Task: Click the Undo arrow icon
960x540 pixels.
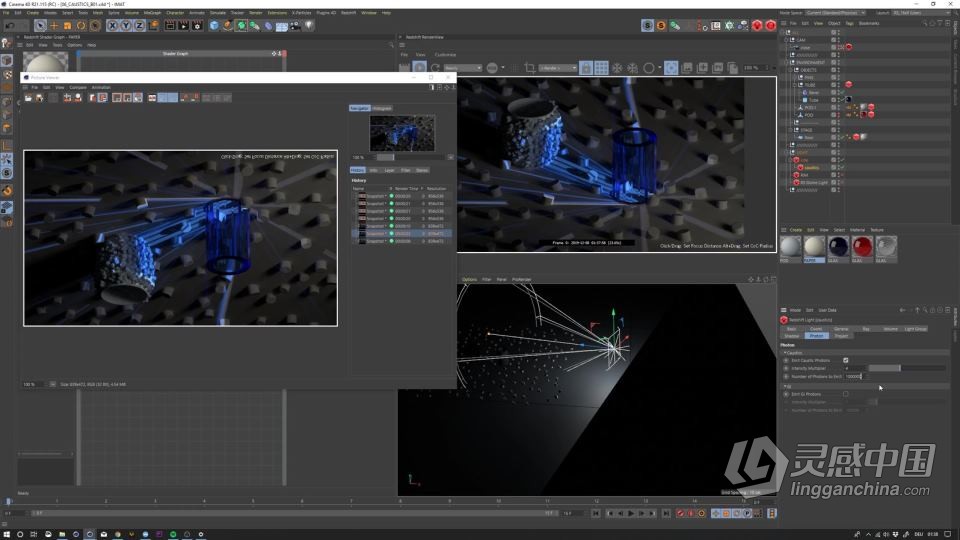Action: tap(10, 26)
